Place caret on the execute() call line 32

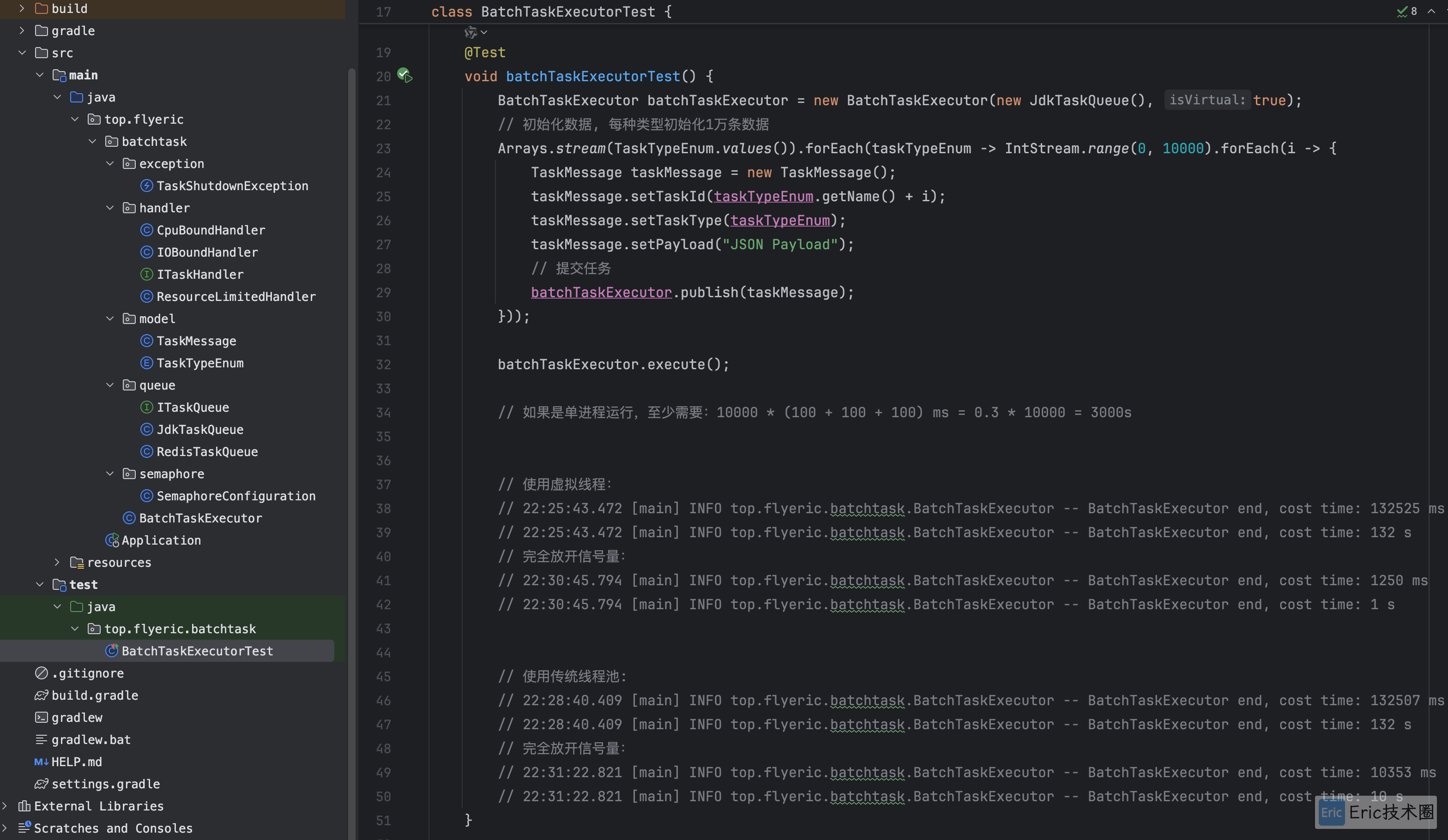613,364
